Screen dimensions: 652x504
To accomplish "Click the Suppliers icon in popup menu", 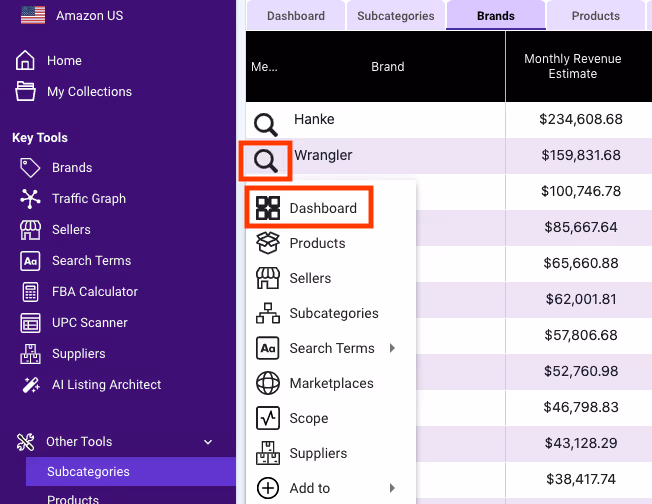I will click(x=268, y=453).
